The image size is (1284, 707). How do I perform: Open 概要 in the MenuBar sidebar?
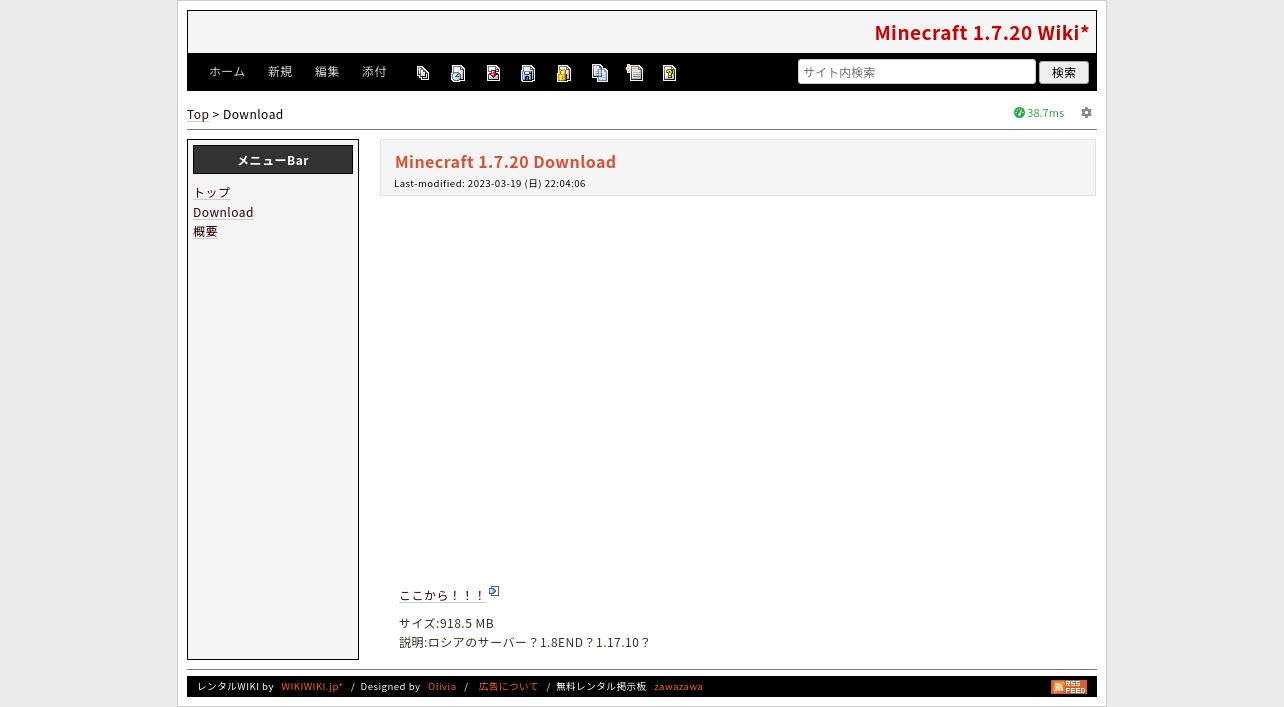tap(205, 231)
